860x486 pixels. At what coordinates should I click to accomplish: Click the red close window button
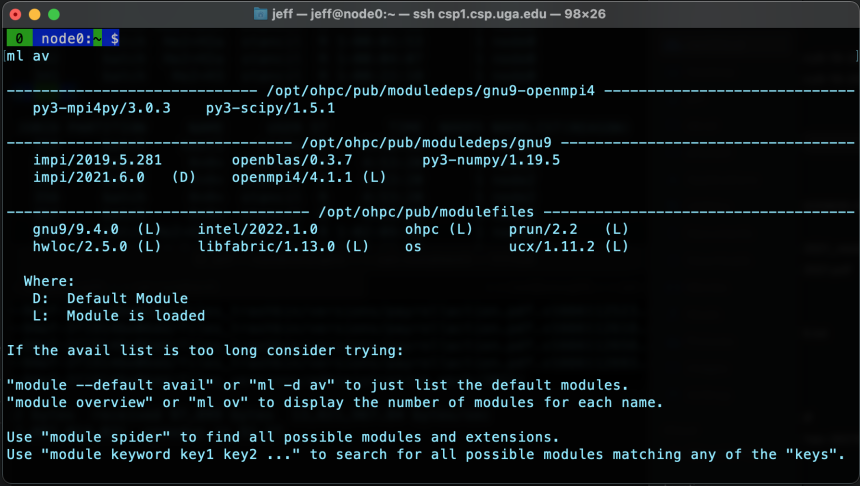pos(16,14)
